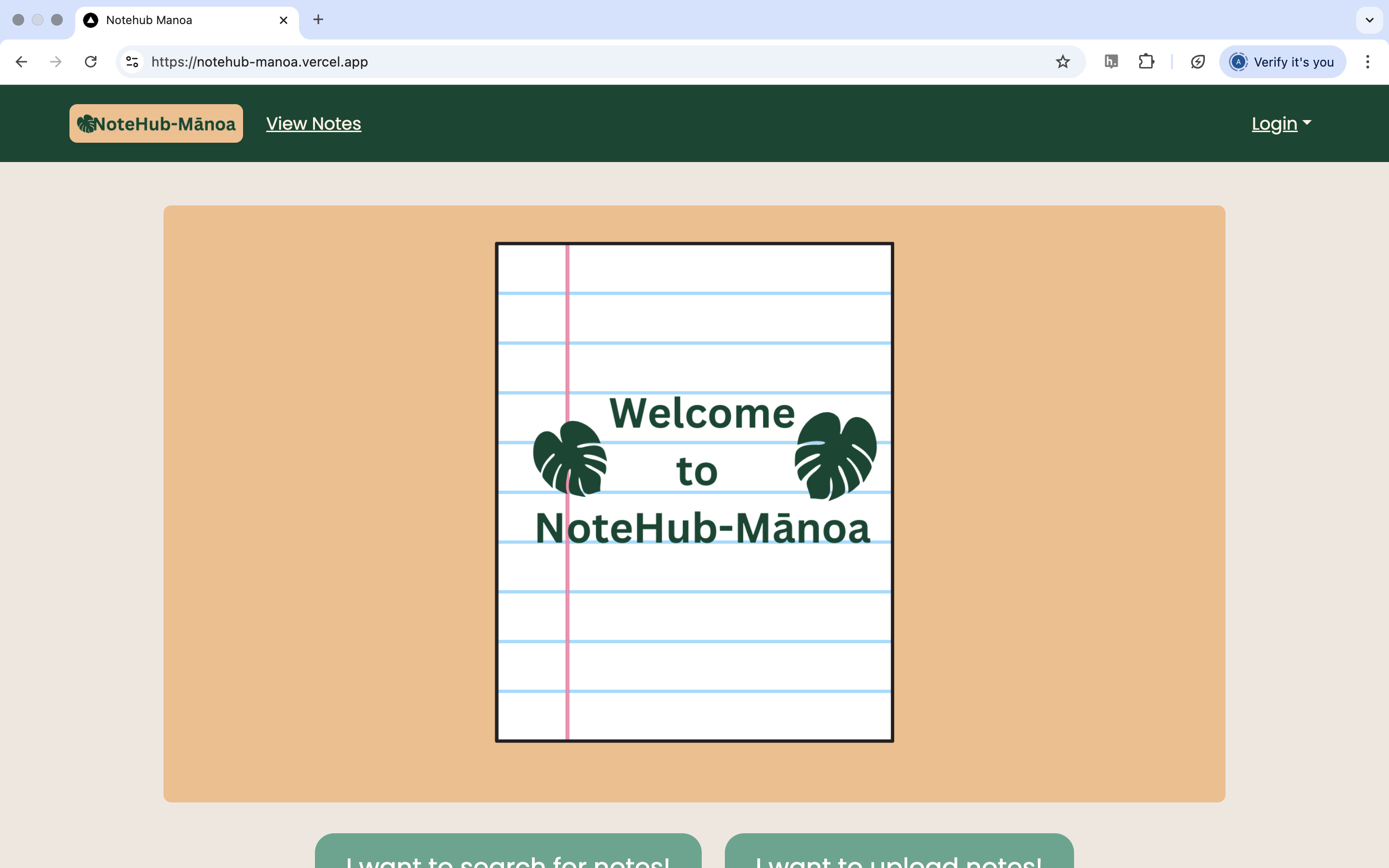The image size is (1389, 868).
Task: Open the View Notes link
Action: (x=313, y=123)
